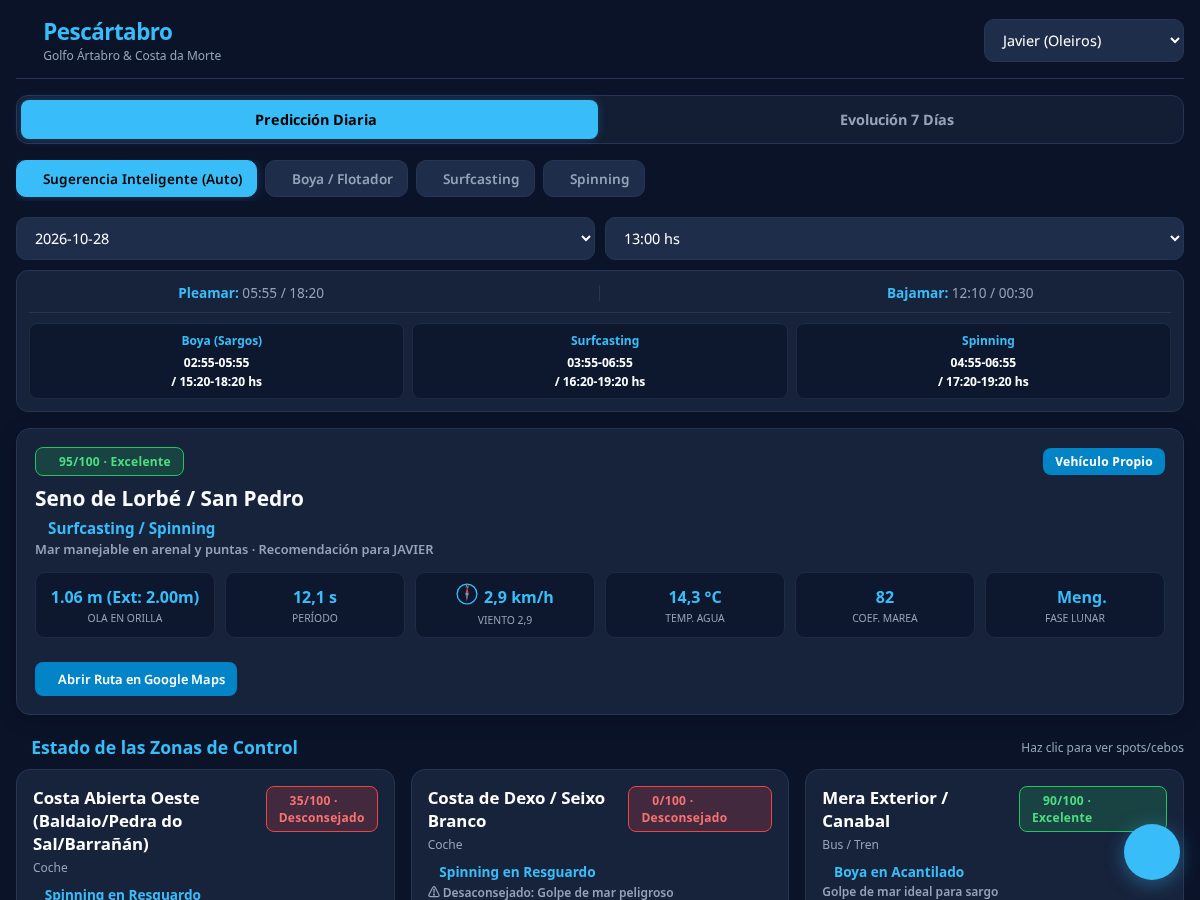Click the Bajamar 12:10 / 00:30 text
The width and height of the screenshot is (1200, 900).
[x=960, y=293]
